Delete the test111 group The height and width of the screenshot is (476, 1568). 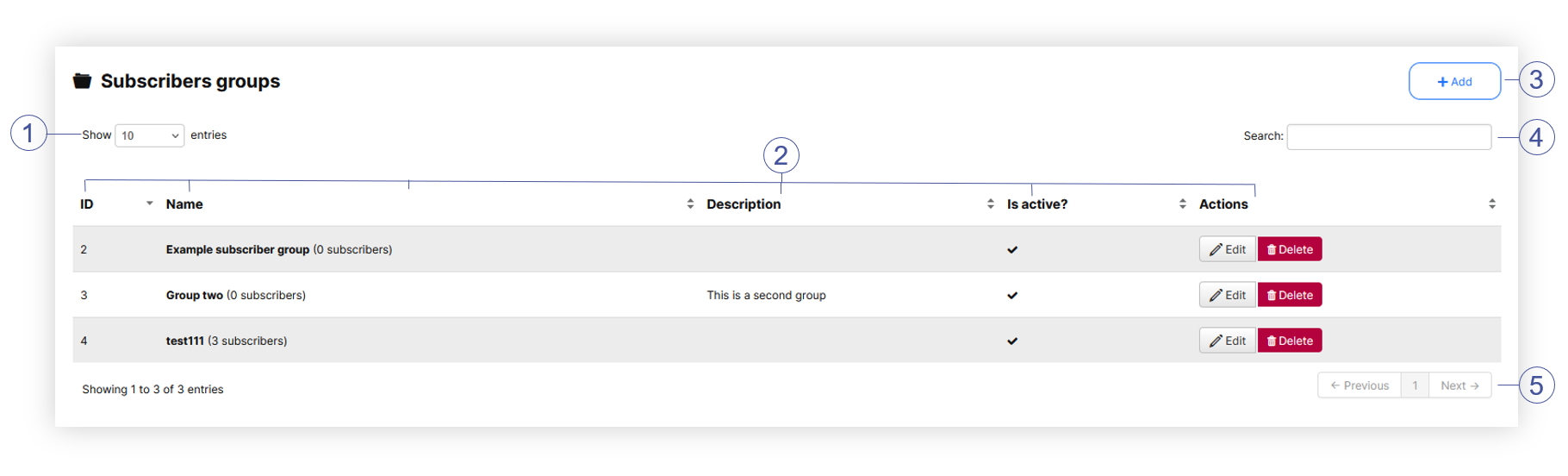click(x=1290, y=341)
